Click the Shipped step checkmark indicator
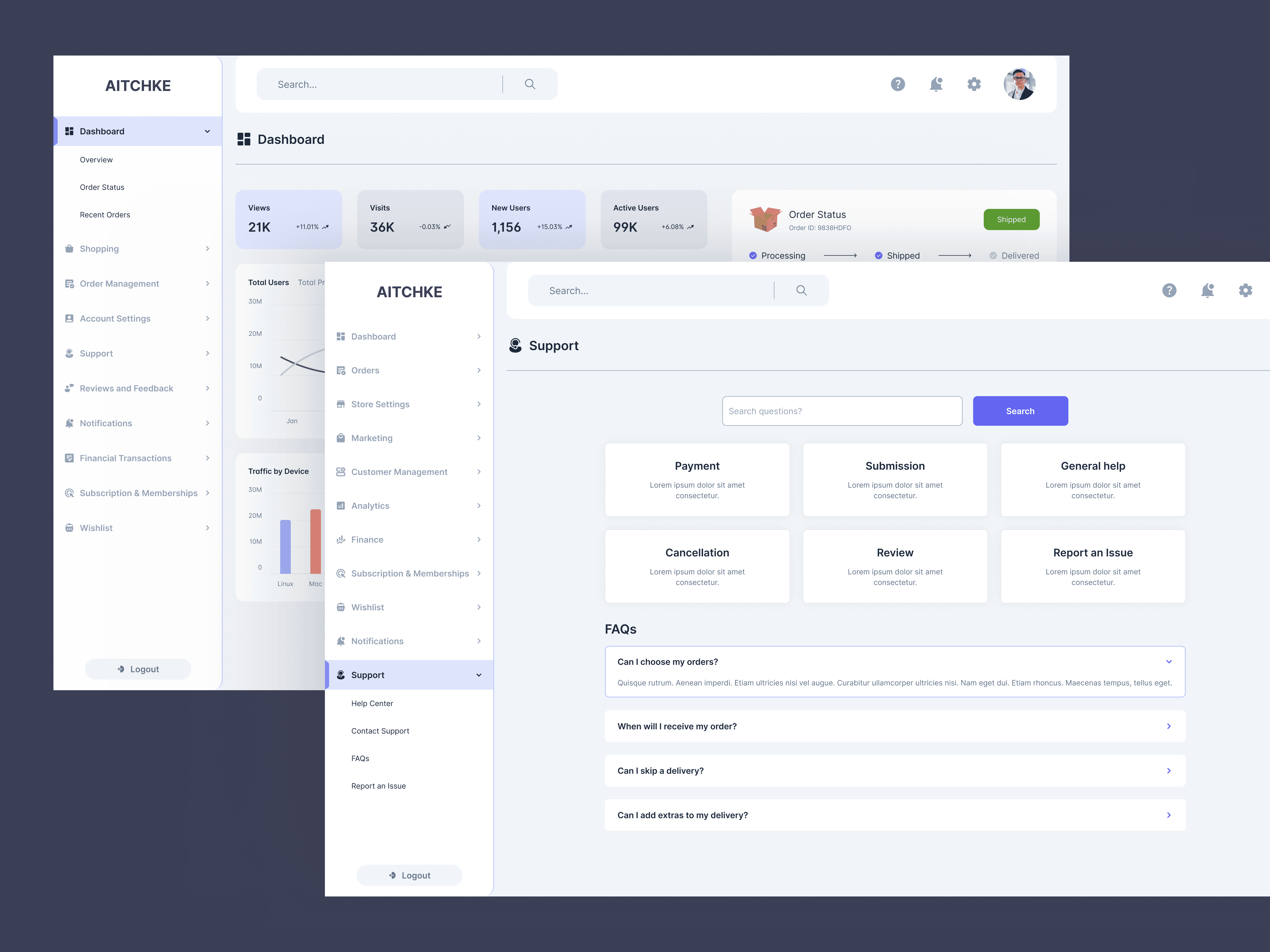Image resolution: width=1270 pixels, height=952 pixels. 878,255
